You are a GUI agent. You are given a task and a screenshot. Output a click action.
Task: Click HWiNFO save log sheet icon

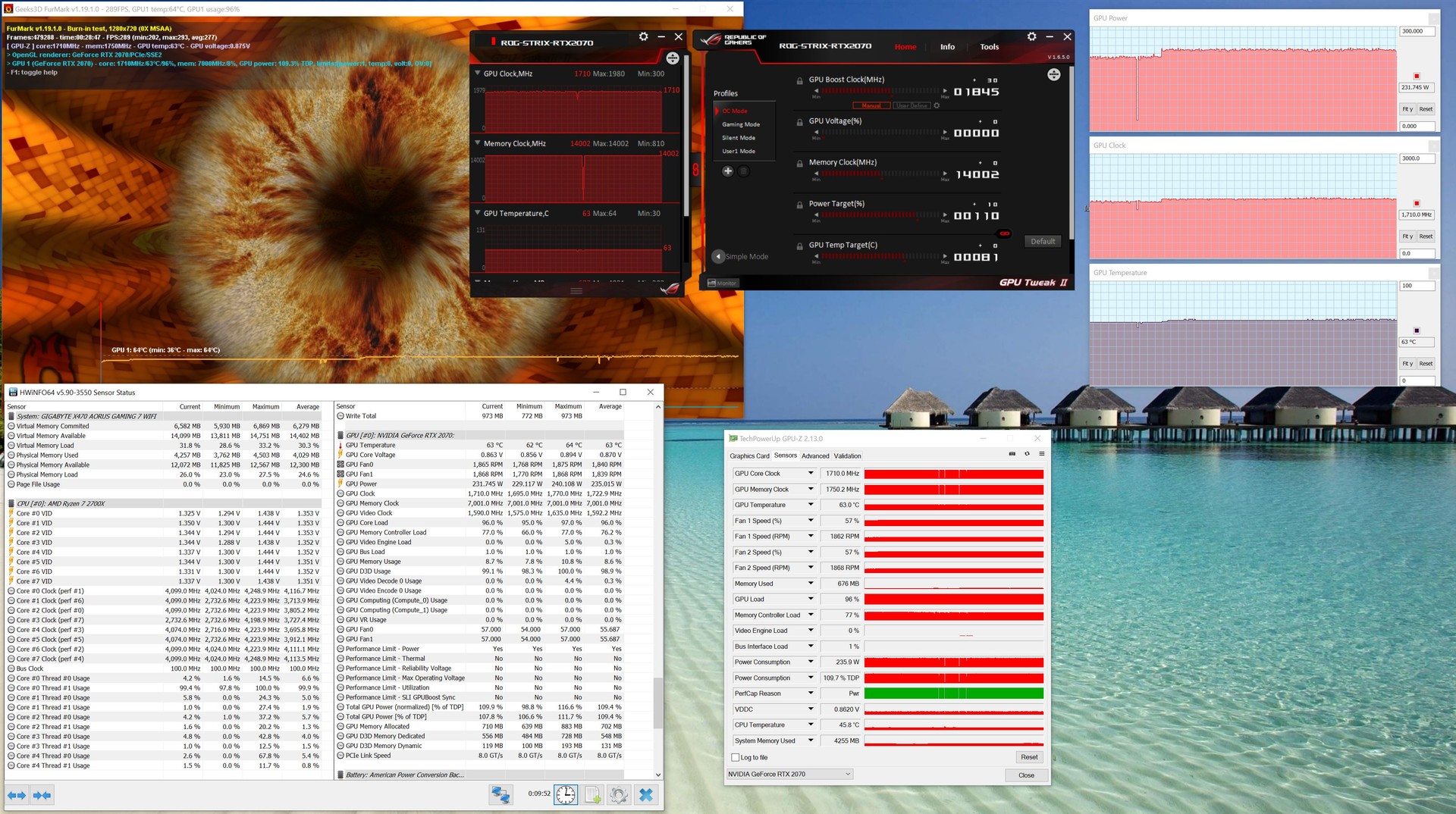click(593, 794)
